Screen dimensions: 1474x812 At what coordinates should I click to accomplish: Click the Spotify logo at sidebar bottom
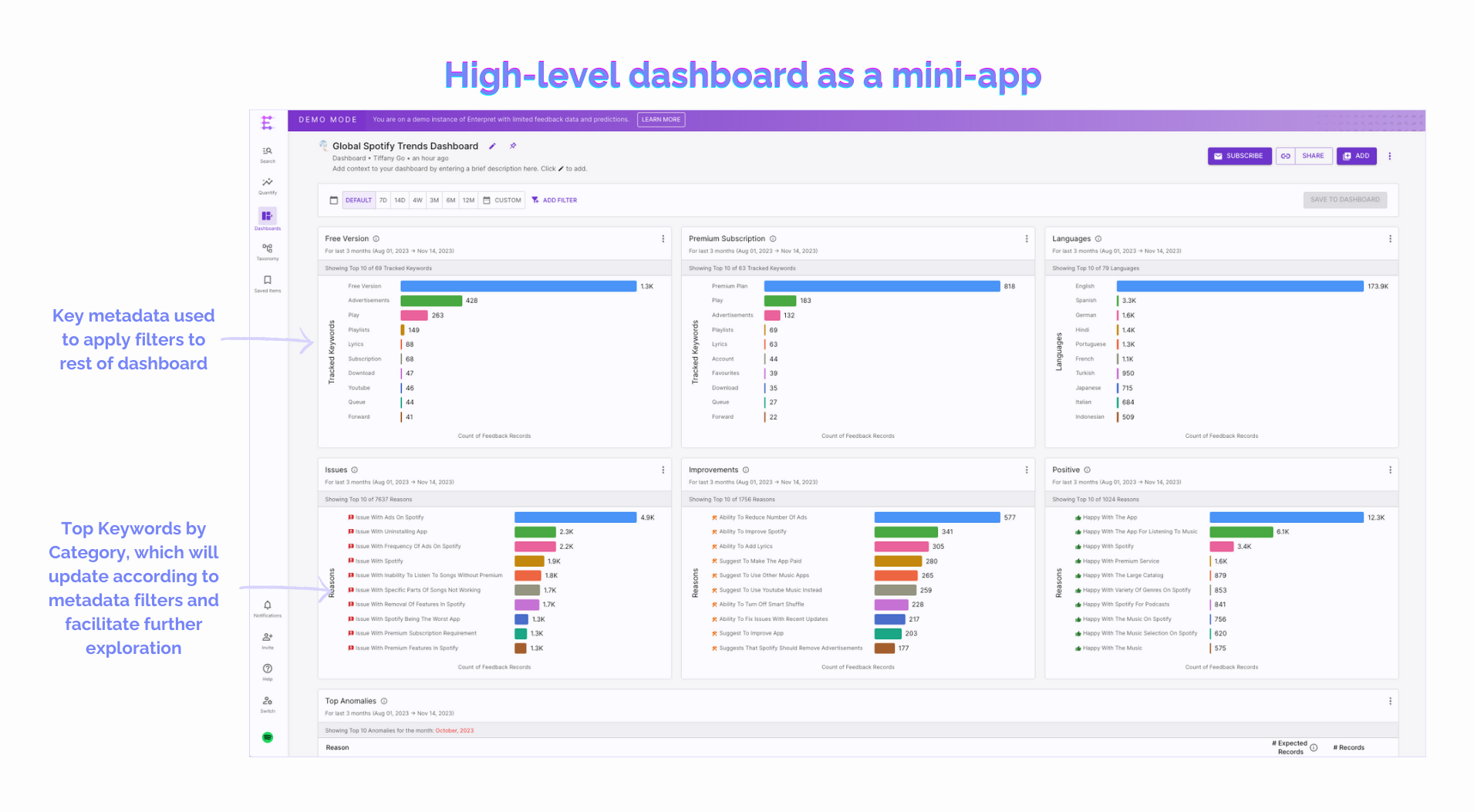coord(268,737)
